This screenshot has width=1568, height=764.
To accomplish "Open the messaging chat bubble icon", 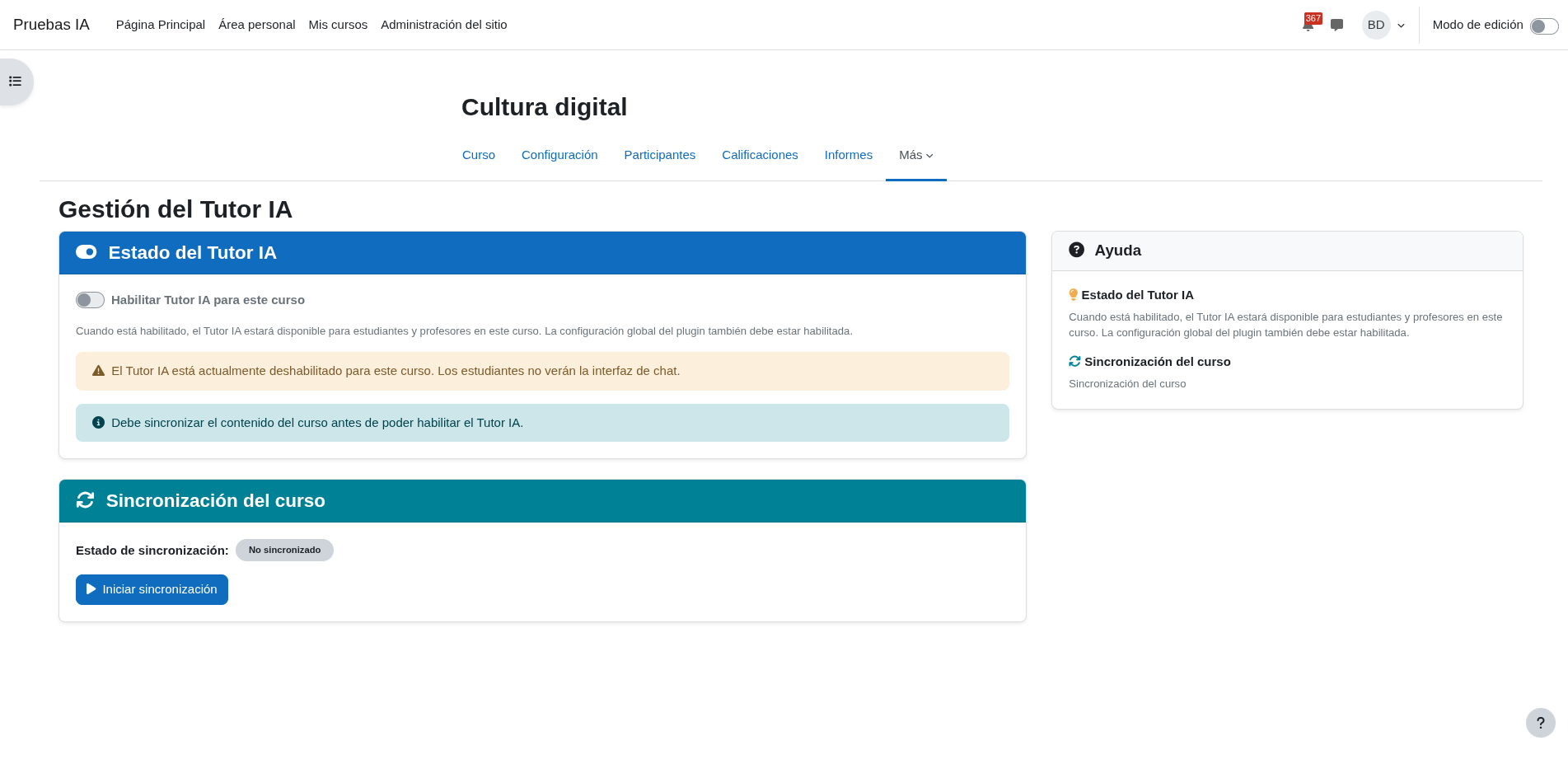I will click(x=1336, y=25).
